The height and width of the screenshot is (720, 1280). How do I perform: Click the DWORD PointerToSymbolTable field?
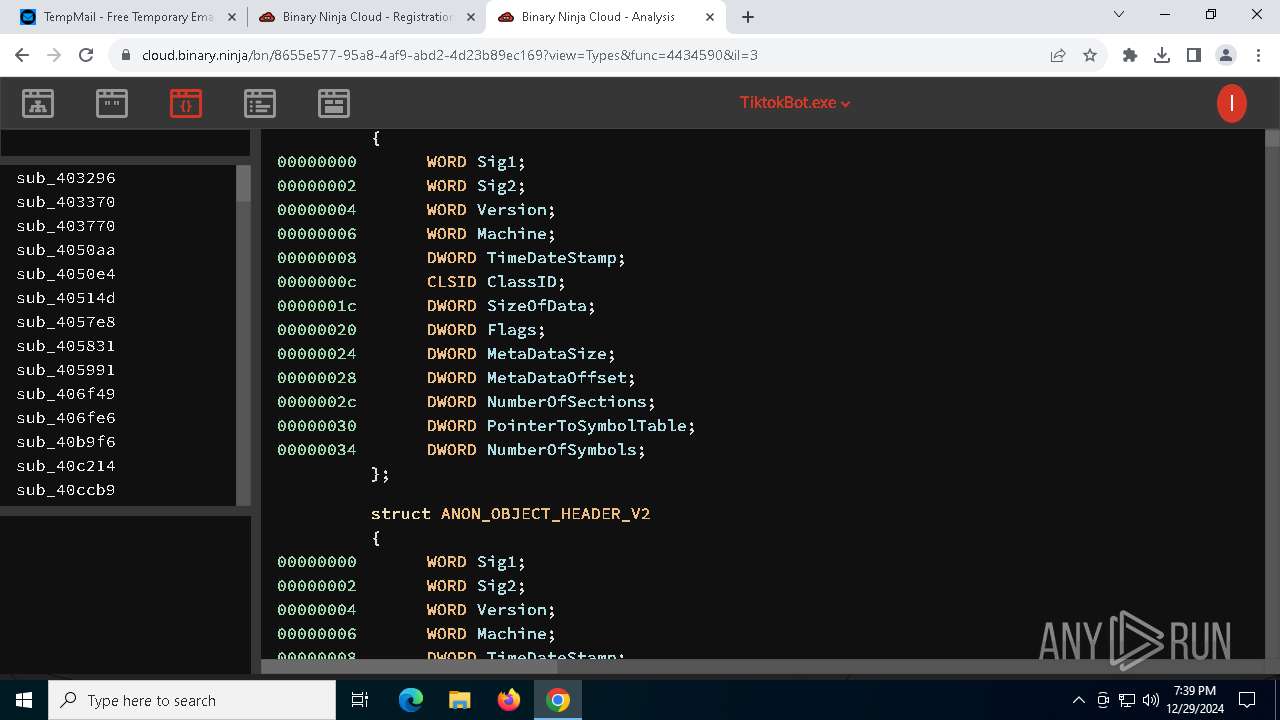pyautogui.click(x=561, y=426)
